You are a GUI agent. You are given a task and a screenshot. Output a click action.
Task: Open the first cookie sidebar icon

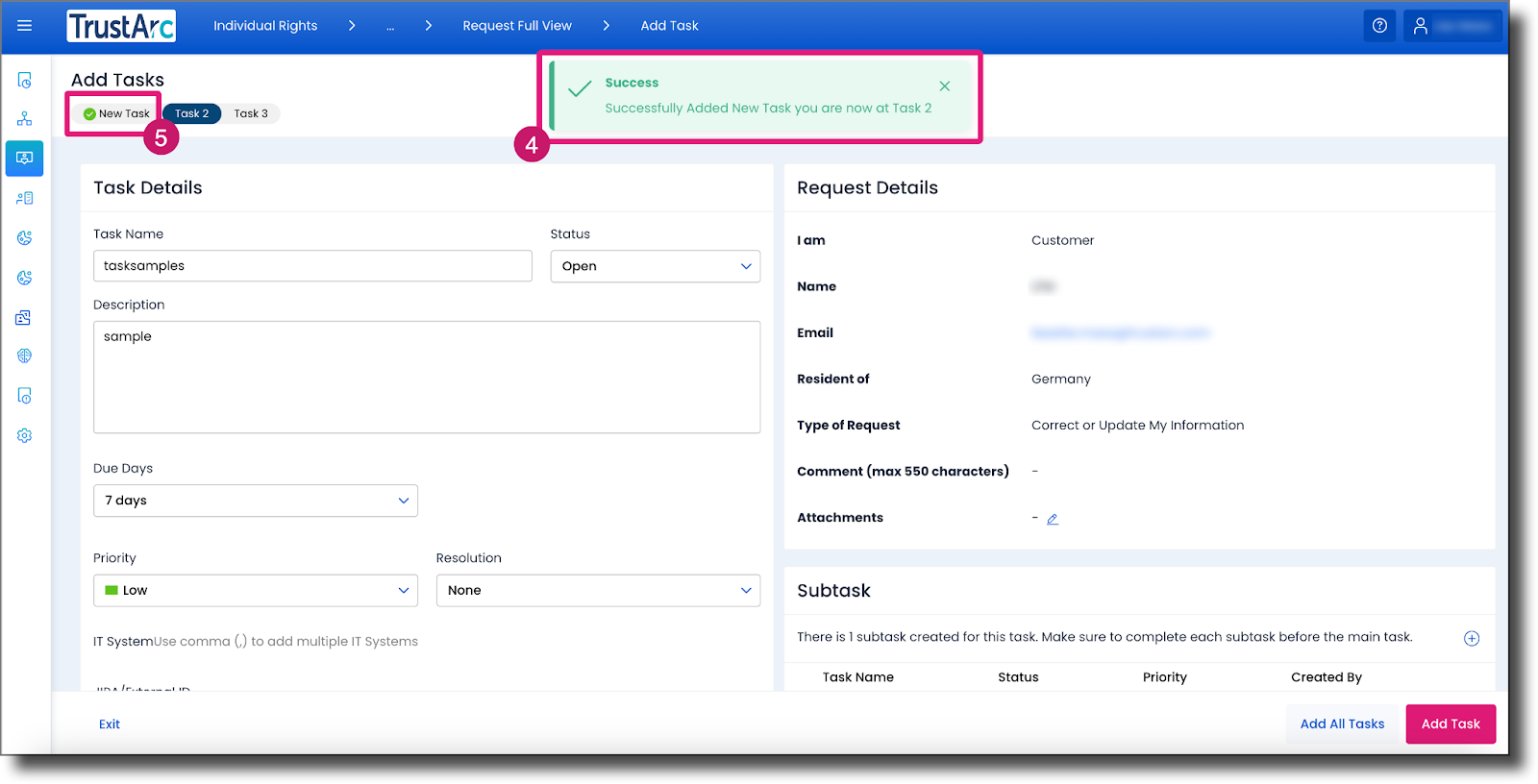tap(25, 237)
